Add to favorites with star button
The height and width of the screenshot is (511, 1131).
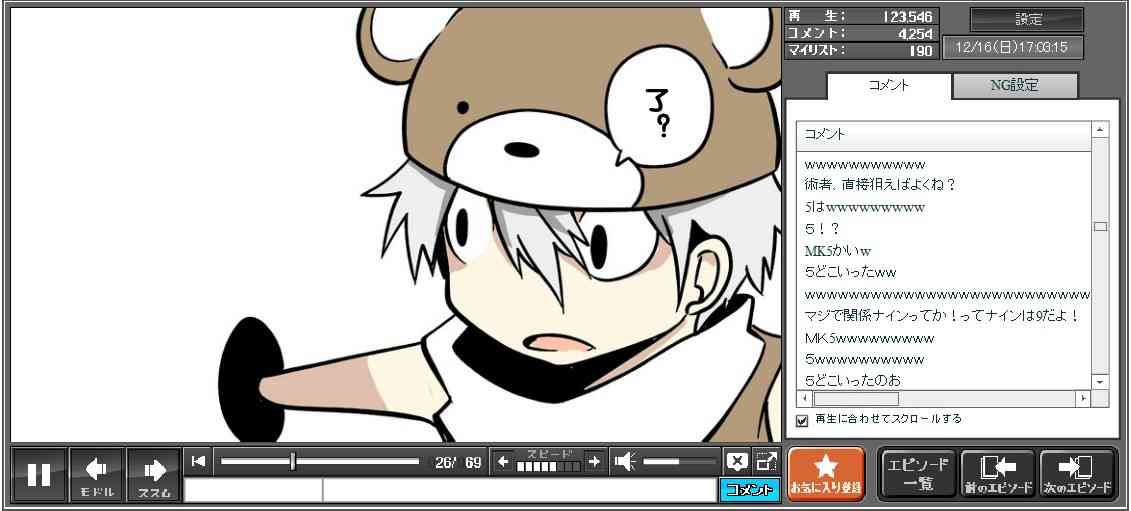point(825,473)
